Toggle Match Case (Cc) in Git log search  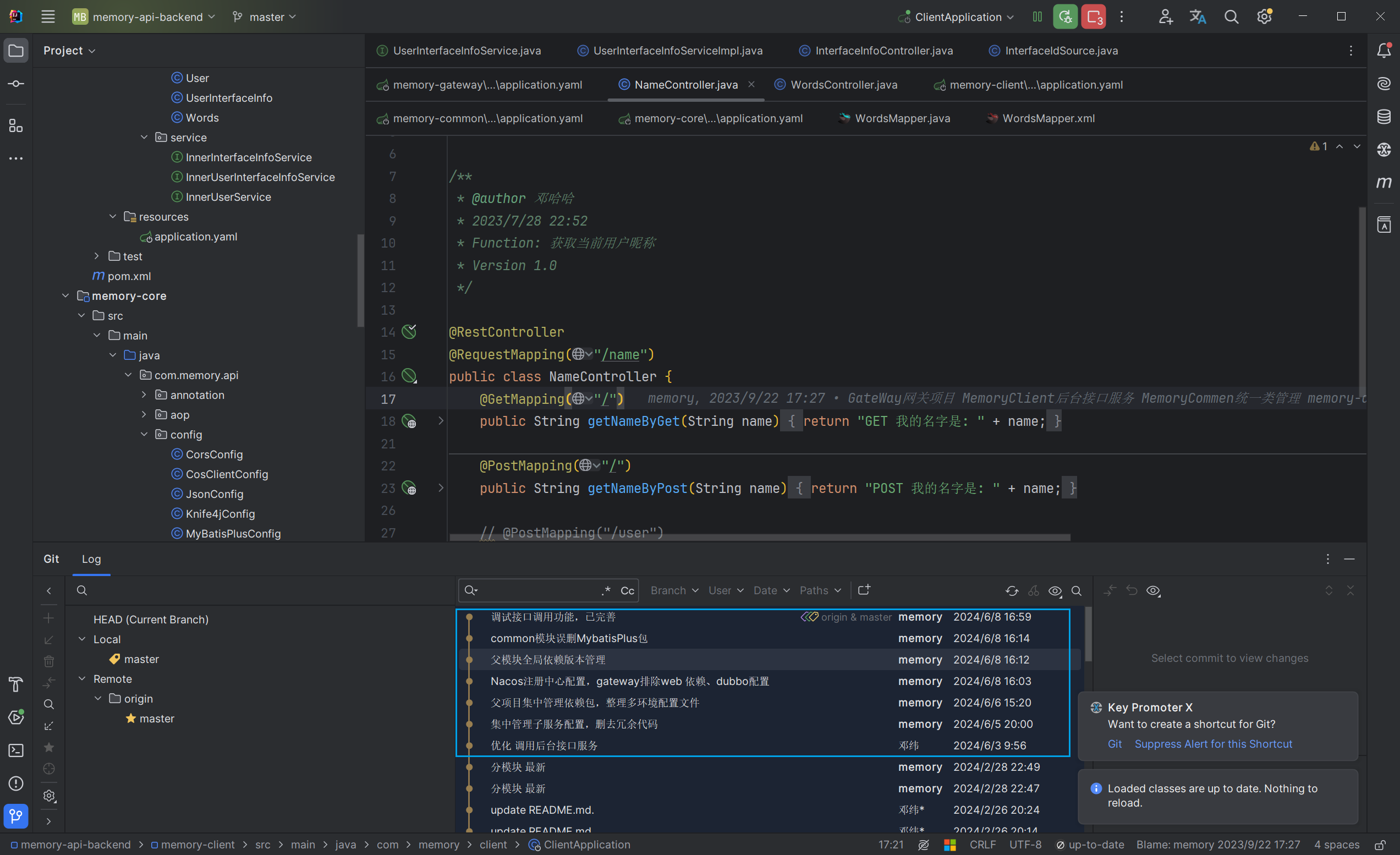(627, 591)
